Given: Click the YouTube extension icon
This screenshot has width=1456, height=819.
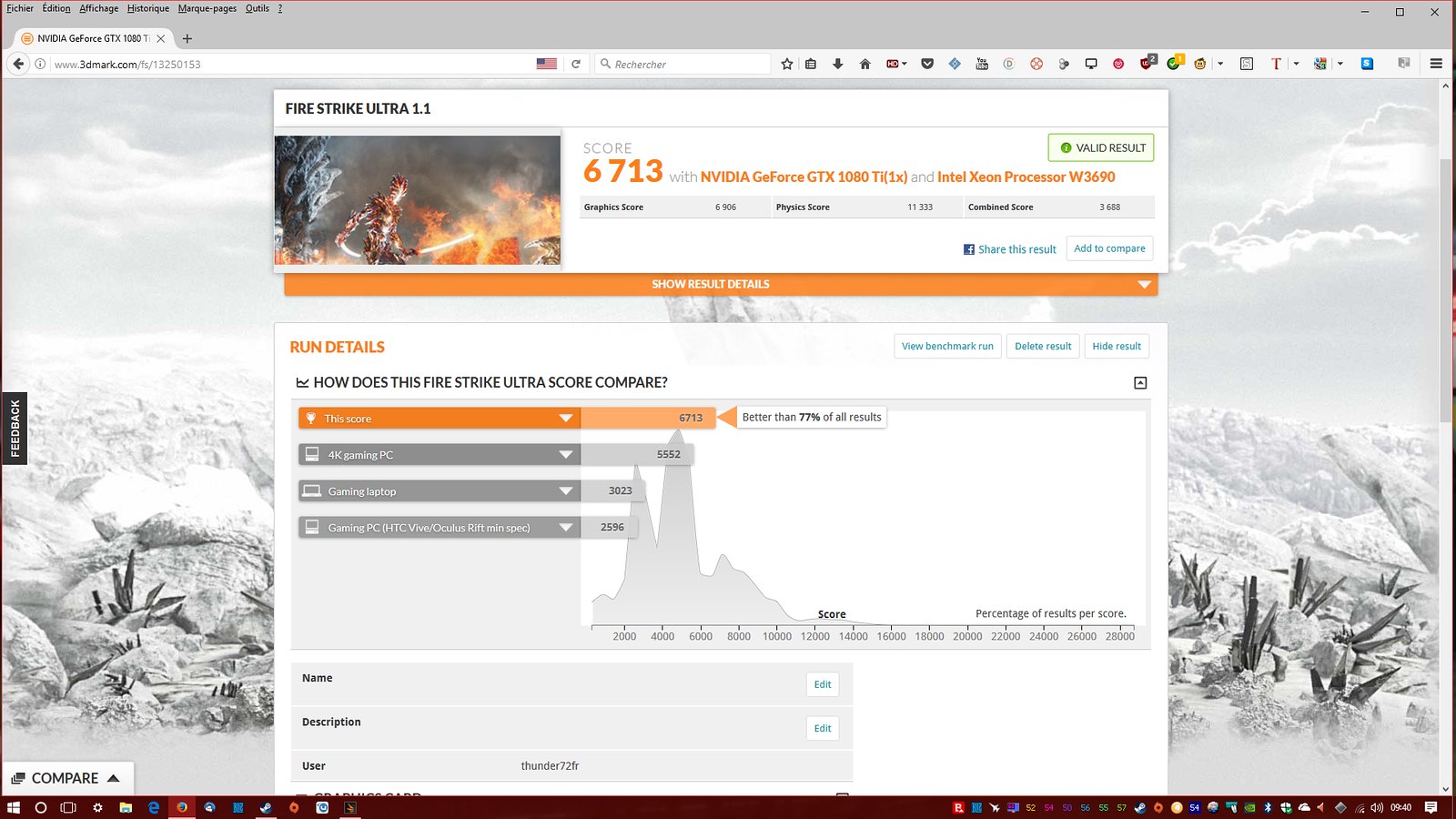Looking at the screenshot, I should pos(982,64).
